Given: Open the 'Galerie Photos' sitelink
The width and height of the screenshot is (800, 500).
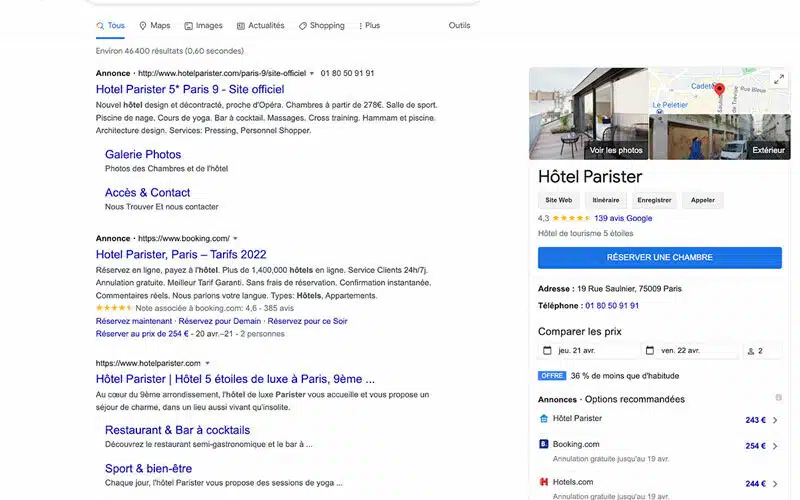Looking at the screenshot, I should [x=143, y=155].
